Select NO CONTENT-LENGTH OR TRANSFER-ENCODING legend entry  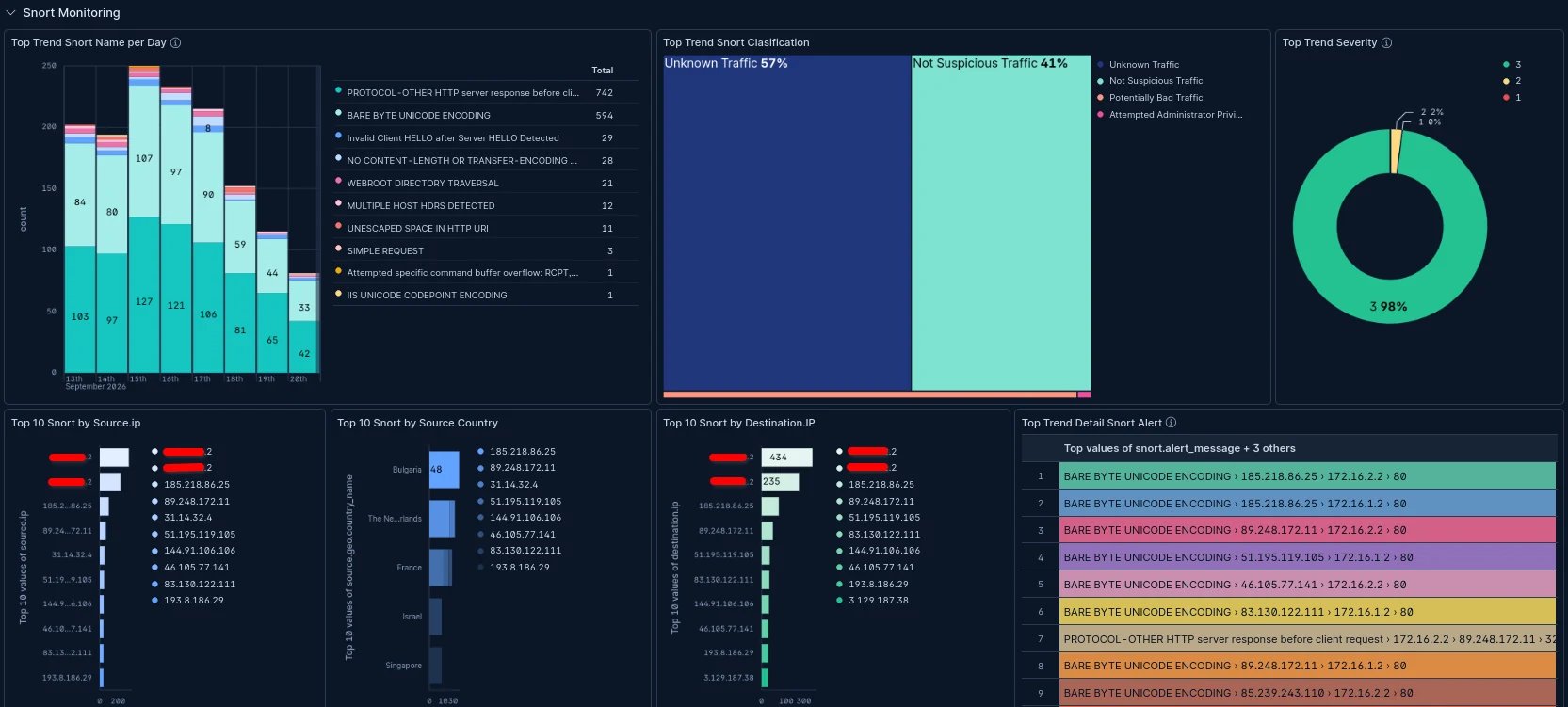(x=462, y=161)
